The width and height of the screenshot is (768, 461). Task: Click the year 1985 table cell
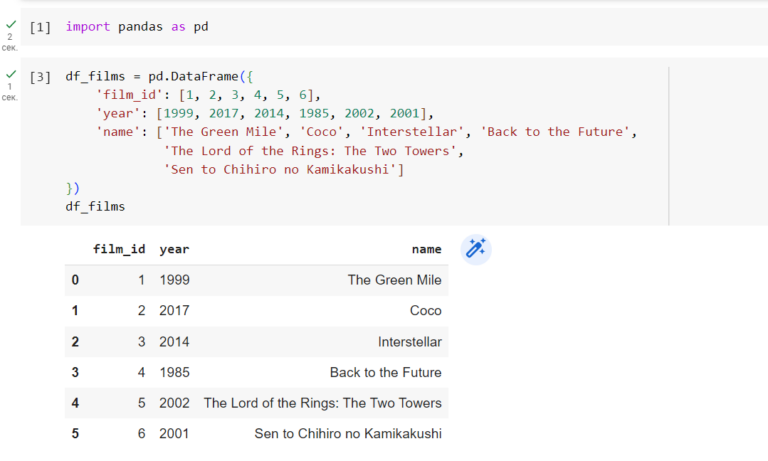pyautogui.click(x=174, y=373)
